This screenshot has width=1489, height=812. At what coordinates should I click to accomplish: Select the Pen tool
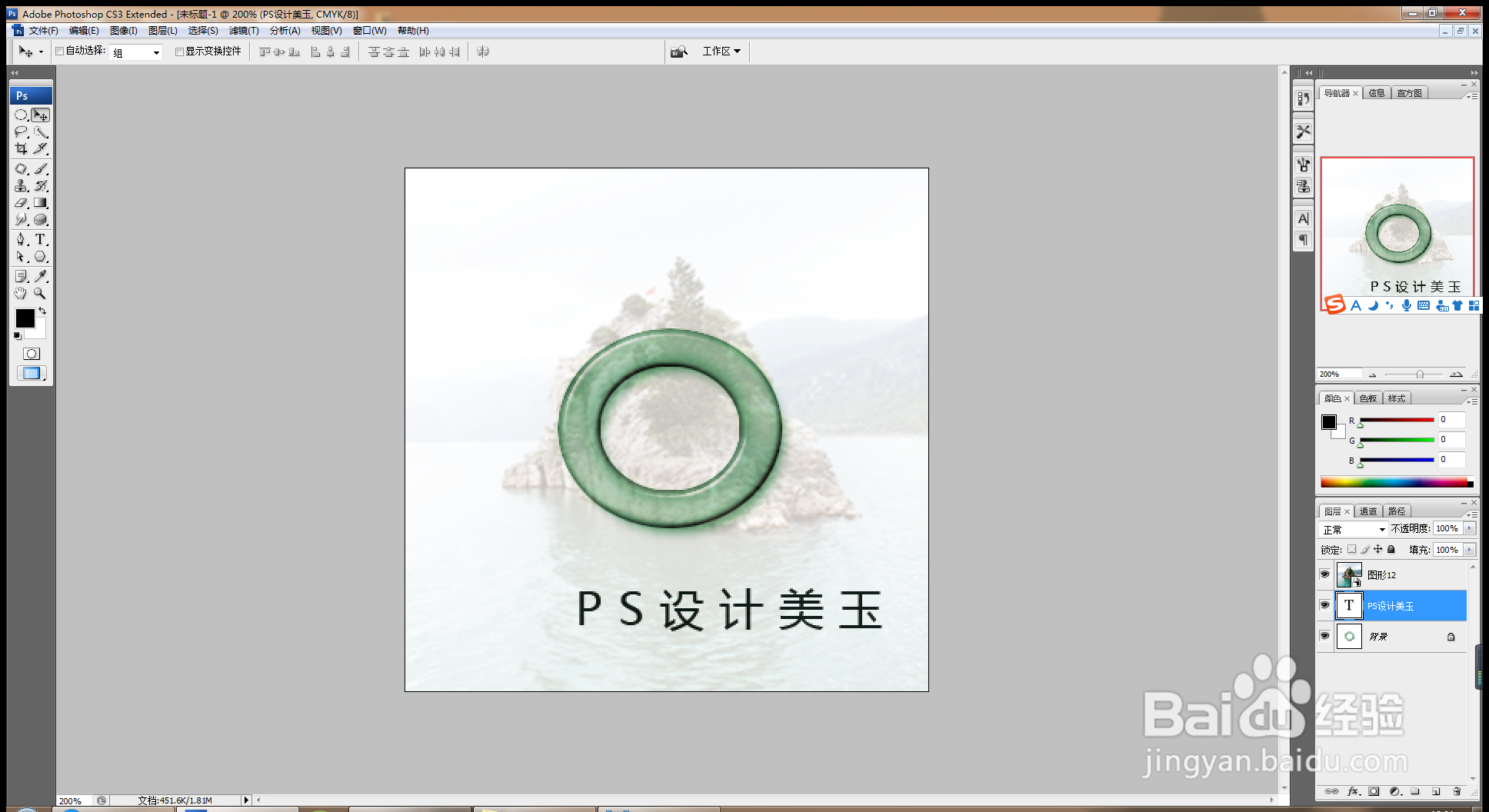[x=21, y=239]
